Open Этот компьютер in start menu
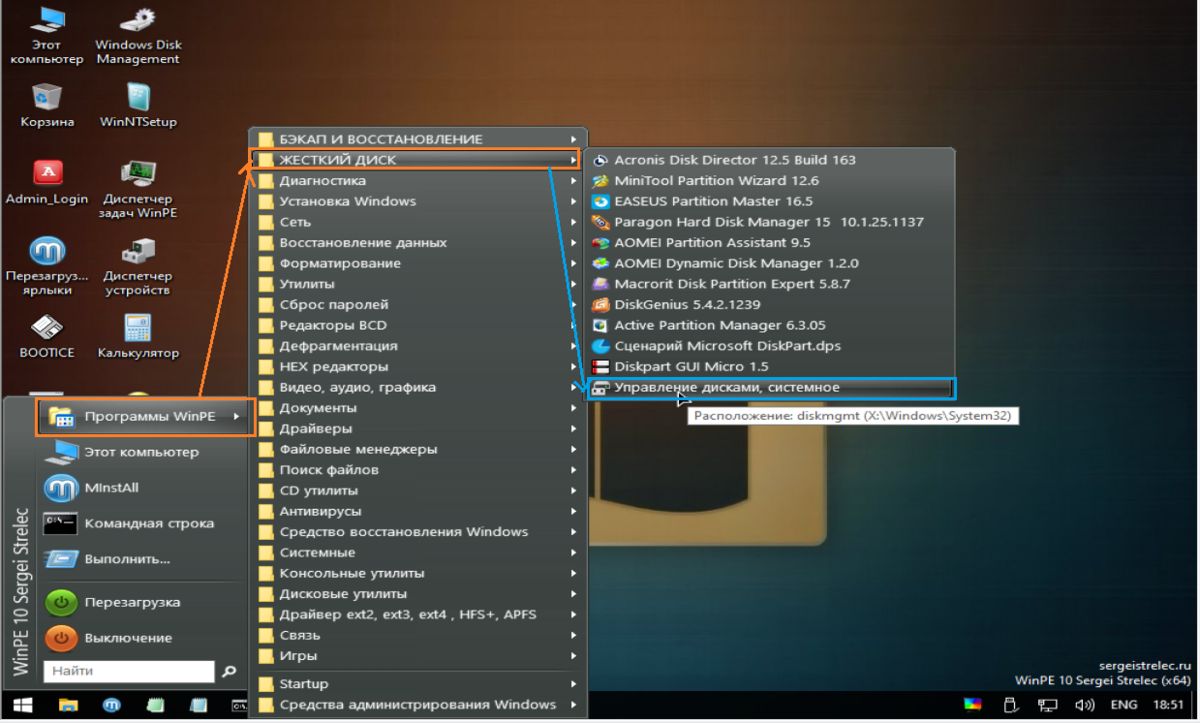The image size is (1200, 723). (x=143, y=452)
